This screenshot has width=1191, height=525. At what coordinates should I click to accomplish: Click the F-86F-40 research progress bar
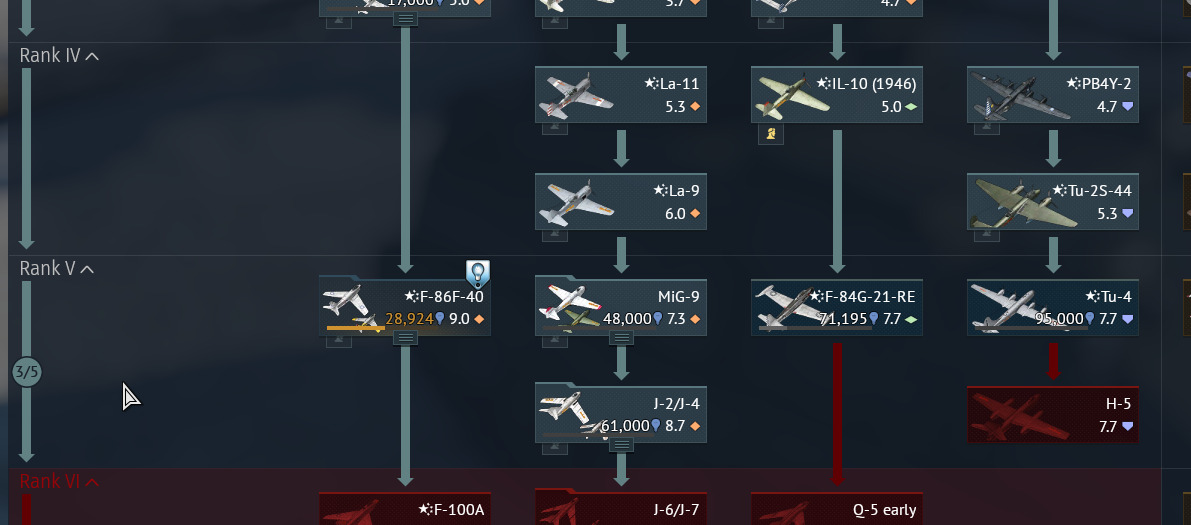[355, 328]
